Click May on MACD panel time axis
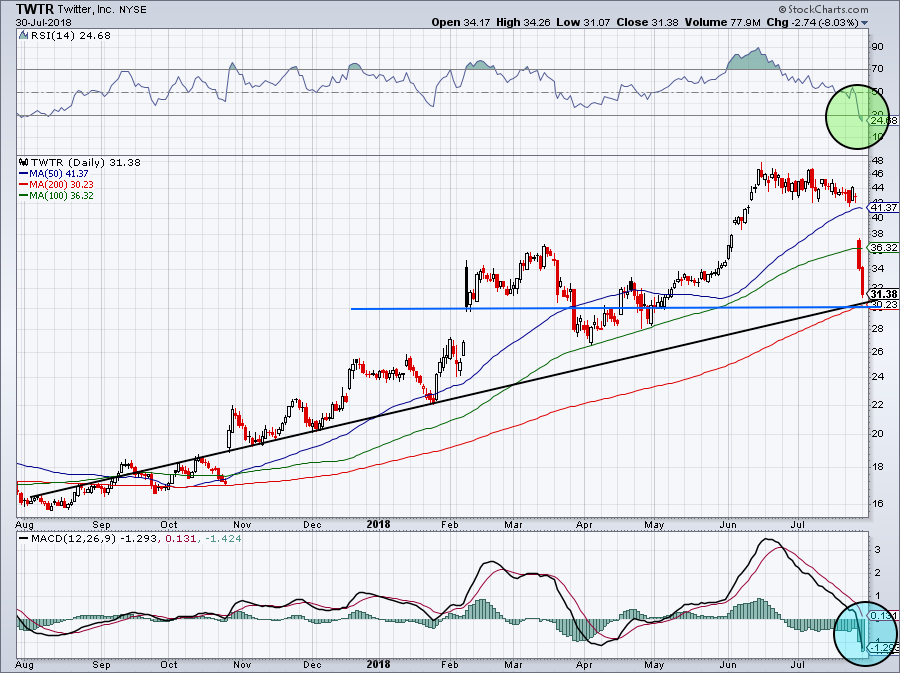900x673 pixels. (654, 665)
